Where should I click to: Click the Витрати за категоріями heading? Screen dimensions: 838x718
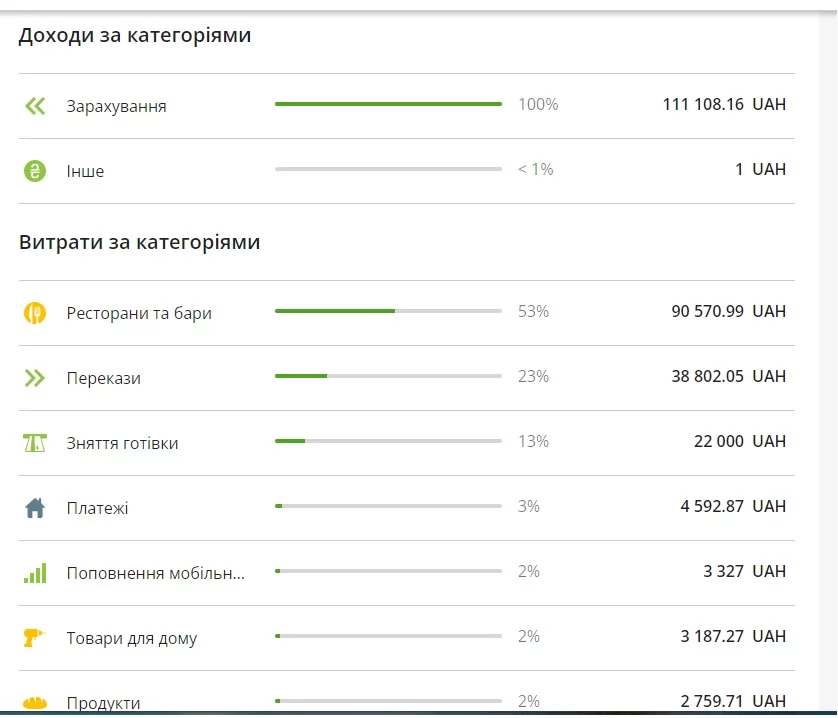pyautogui.click(x=139, y=242)
